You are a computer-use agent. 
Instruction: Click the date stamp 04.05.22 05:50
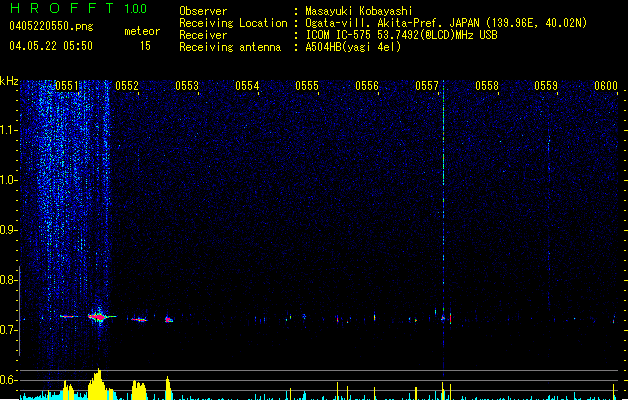(51, 46)
